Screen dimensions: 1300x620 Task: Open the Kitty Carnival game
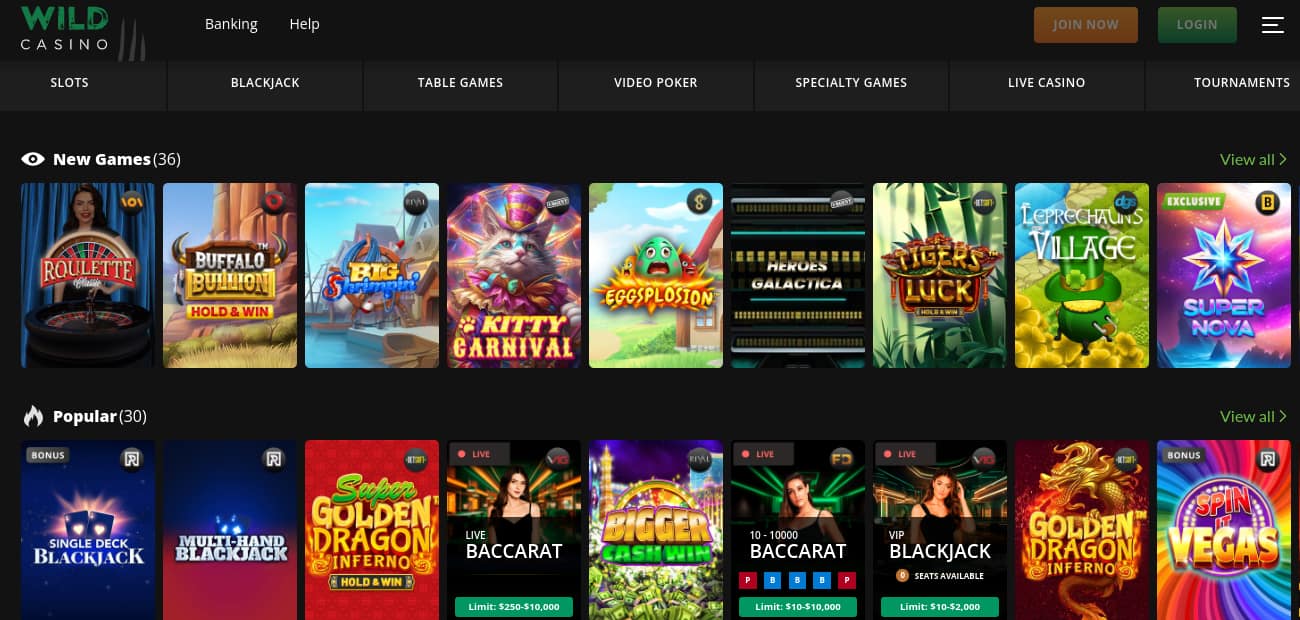(x=514, y=275)
